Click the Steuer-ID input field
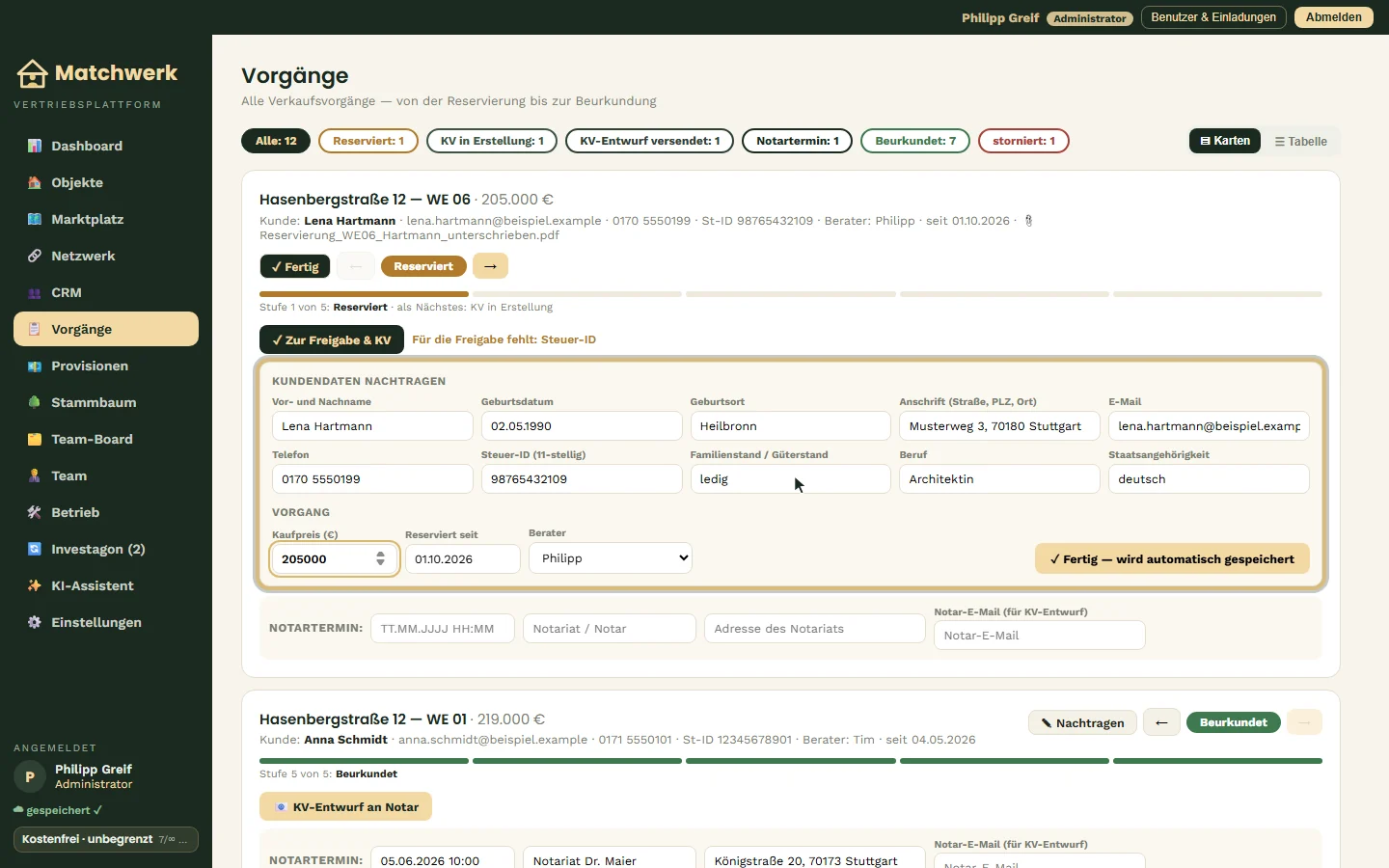This screenshot has height=868, width=1389. [x=582, y=479]
